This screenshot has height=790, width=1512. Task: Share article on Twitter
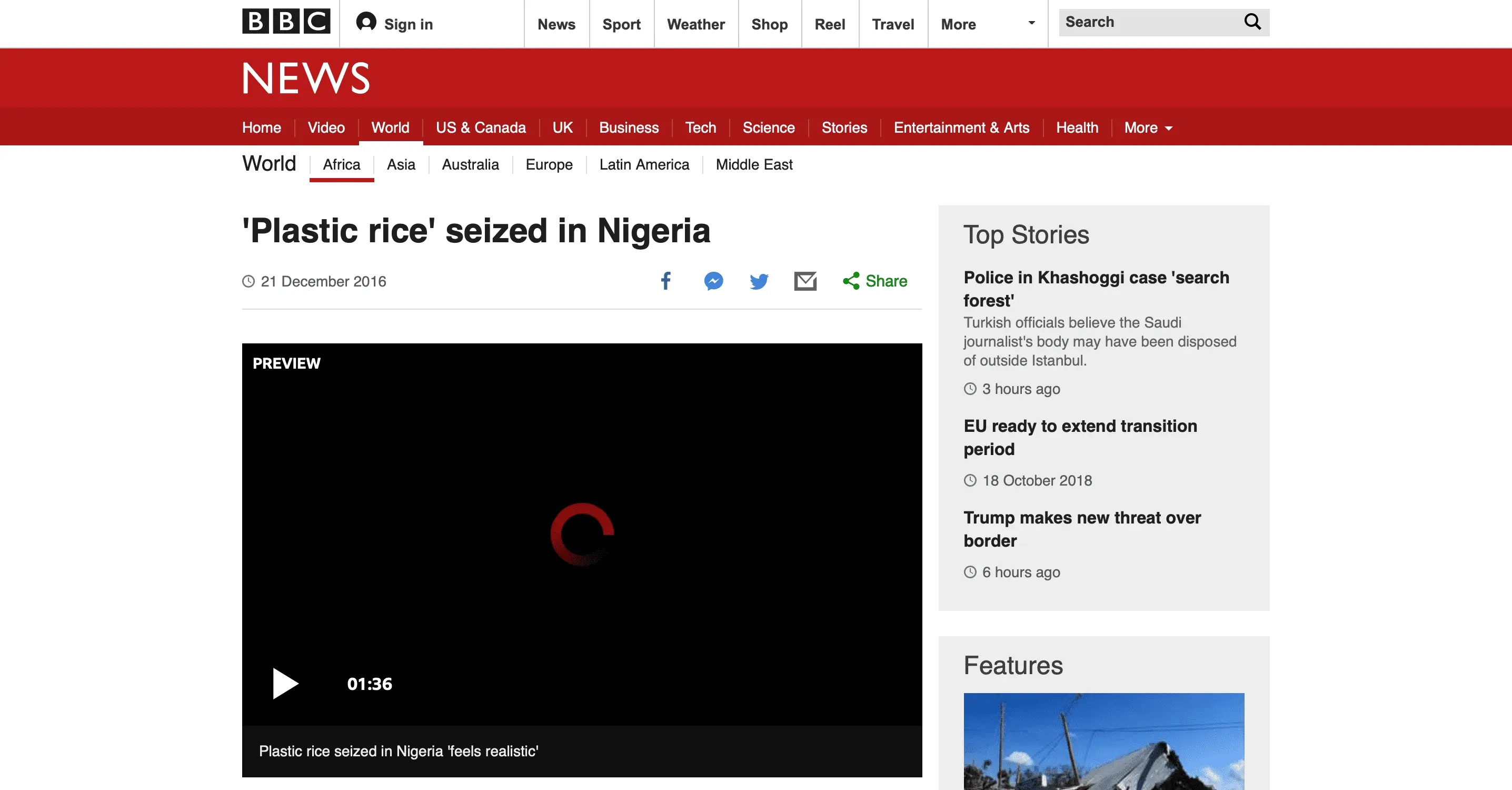759,281
